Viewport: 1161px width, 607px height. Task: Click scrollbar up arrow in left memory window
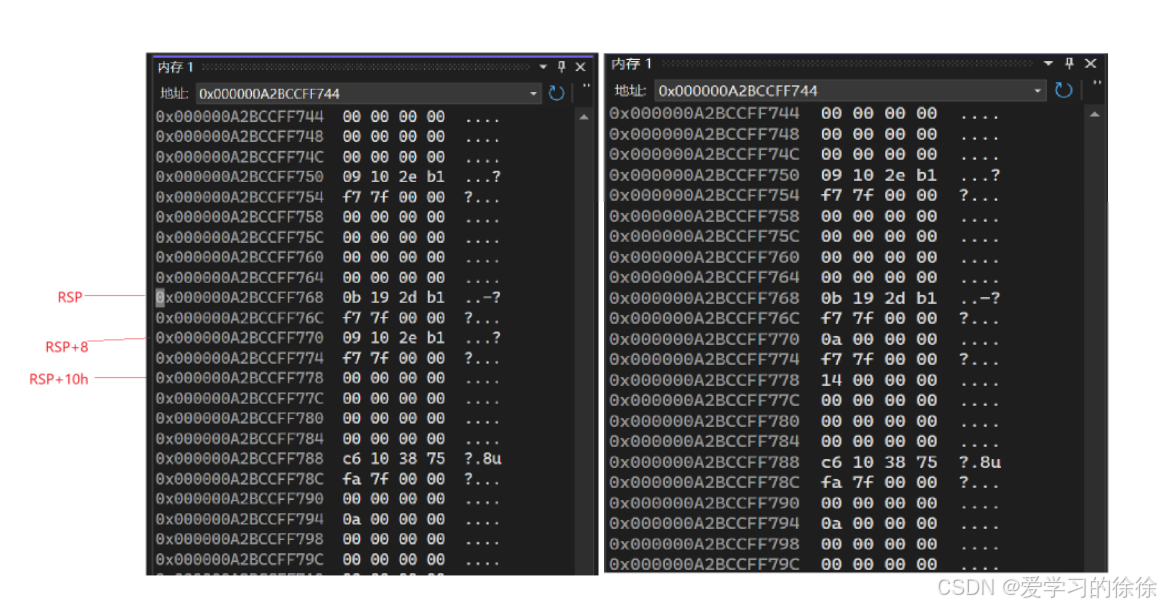(583, 117)
